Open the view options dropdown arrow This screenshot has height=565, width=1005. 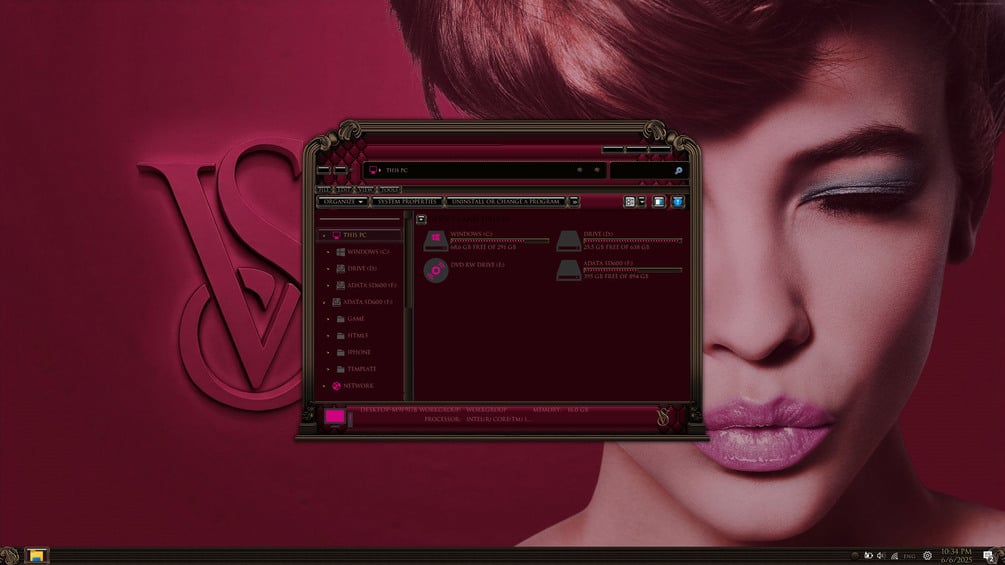(x=642, y=202)
